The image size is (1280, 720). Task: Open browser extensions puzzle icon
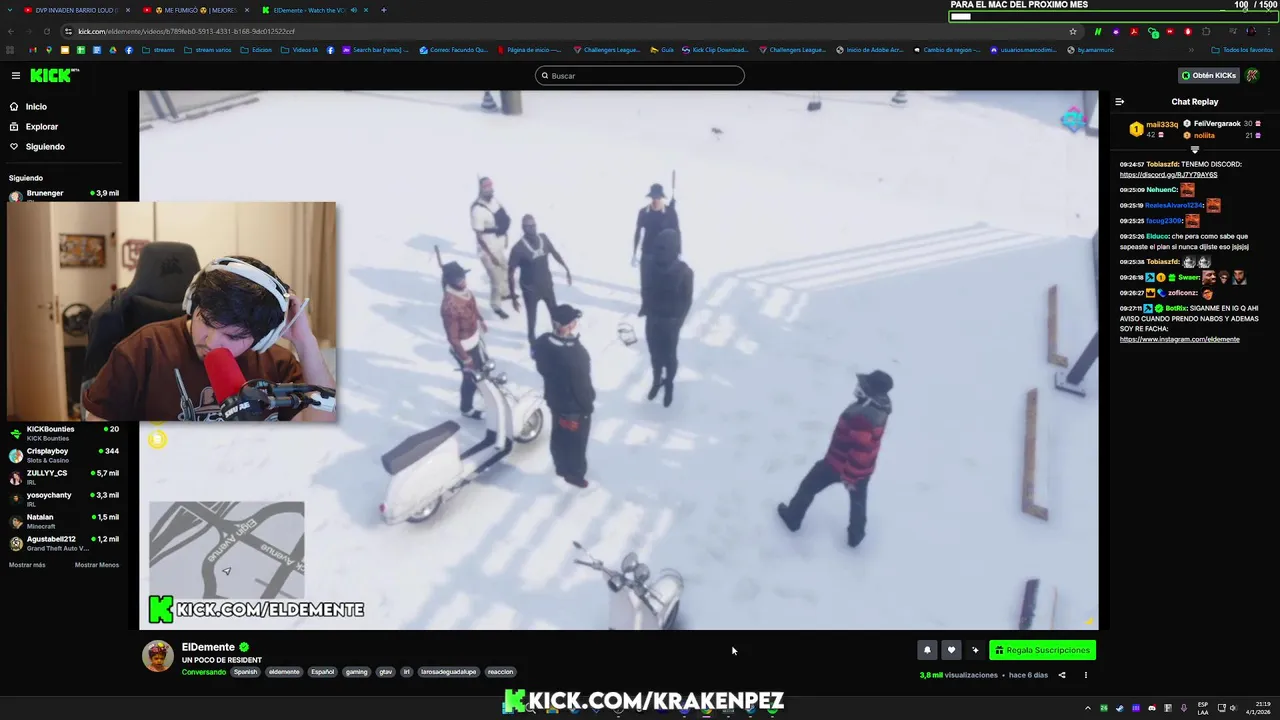tap(1206, 31)
